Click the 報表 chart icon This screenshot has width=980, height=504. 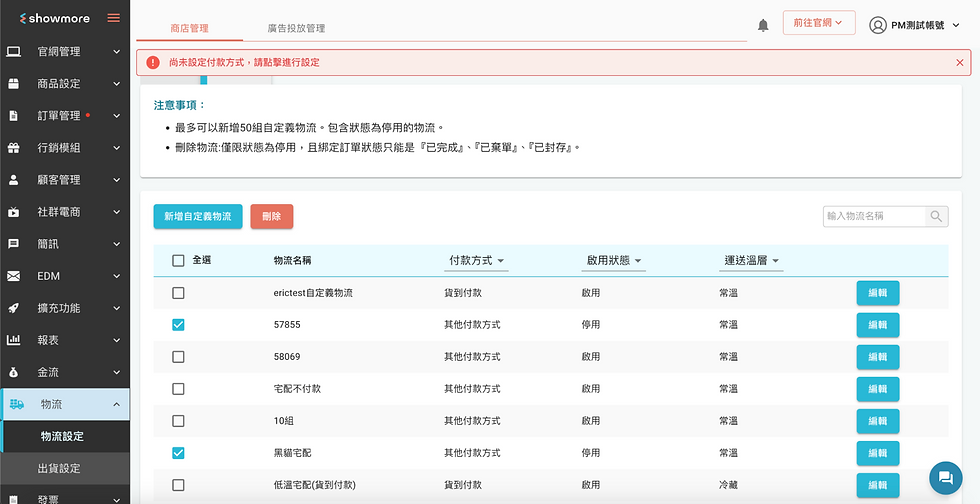(x=14, y=340)
